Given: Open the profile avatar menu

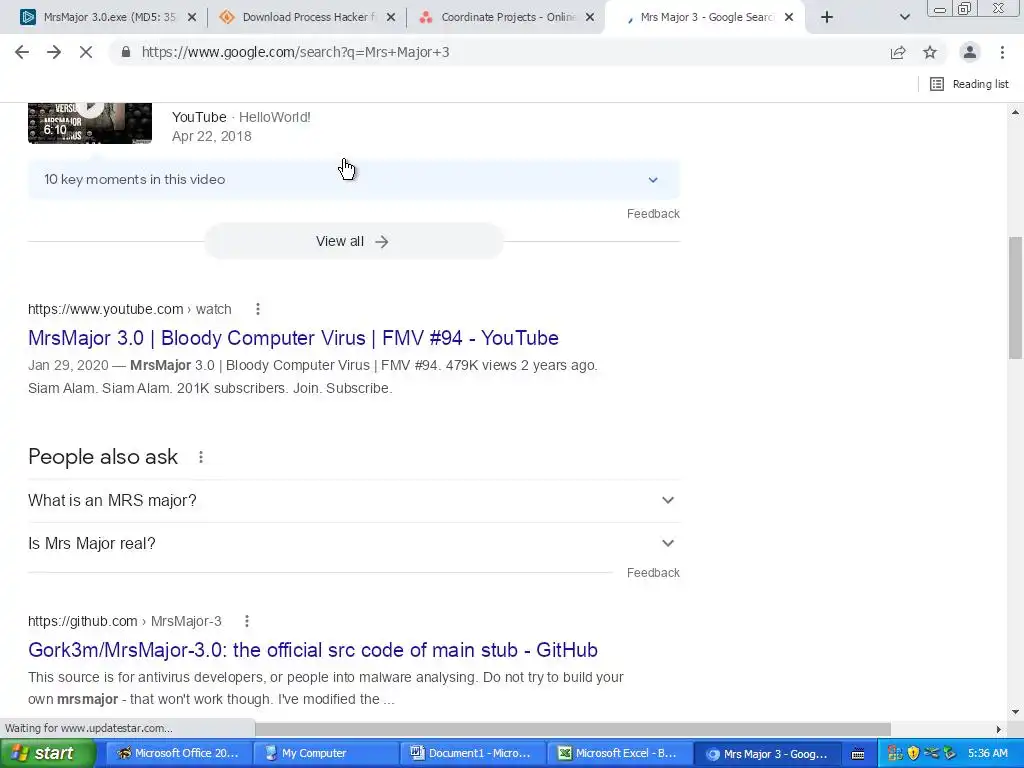Looking at the screenshot, I should (x=970, y=52).
